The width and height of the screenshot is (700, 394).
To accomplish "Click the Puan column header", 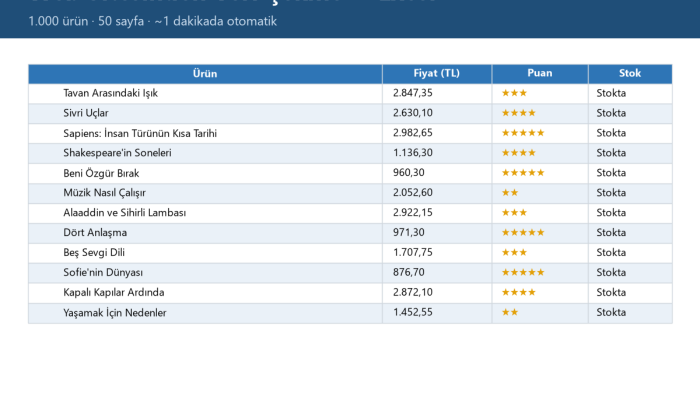I will coord(540,74).
